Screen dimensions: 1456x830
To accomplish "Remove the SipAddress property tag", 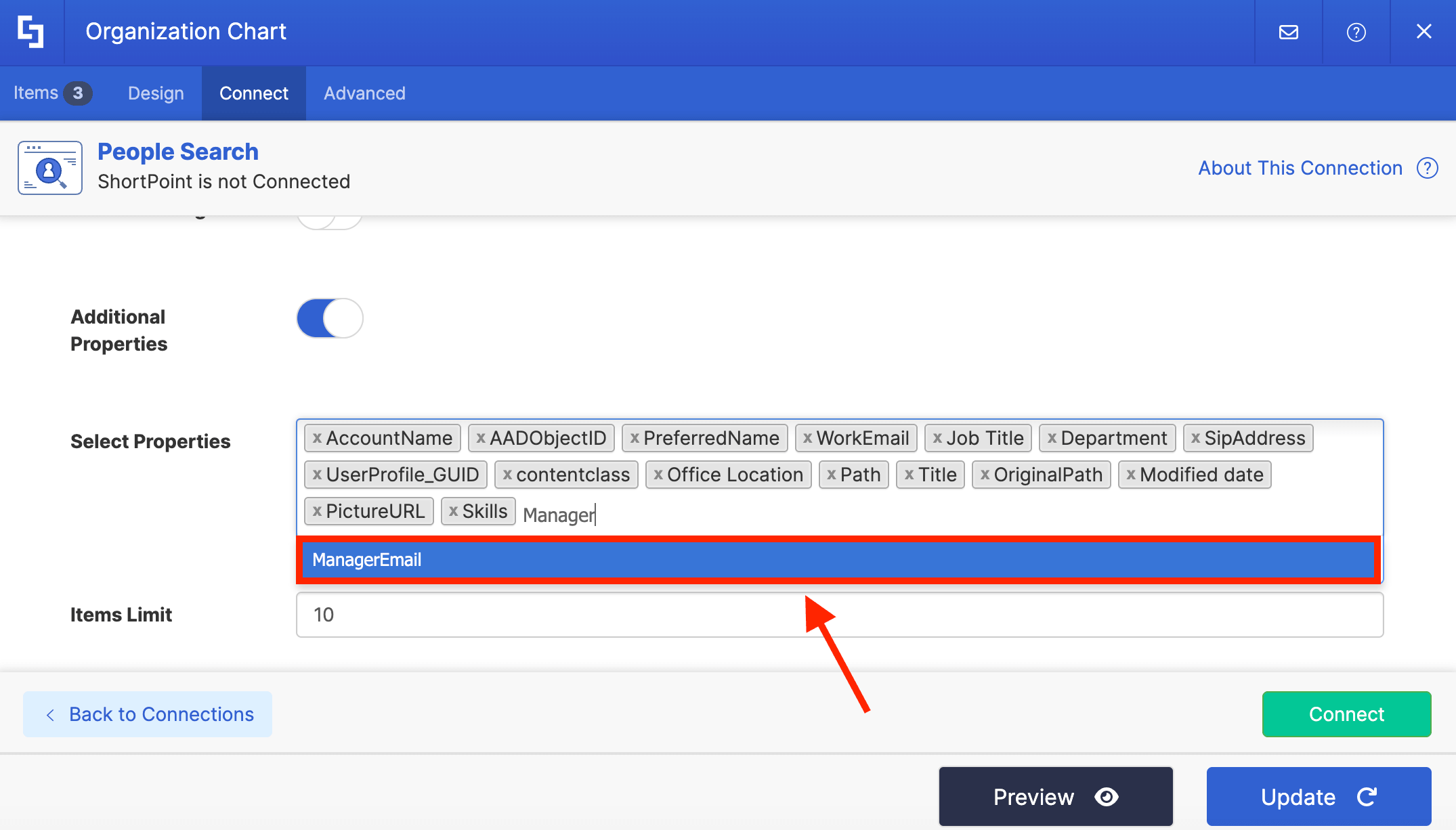I will [x=1195, y=438].
